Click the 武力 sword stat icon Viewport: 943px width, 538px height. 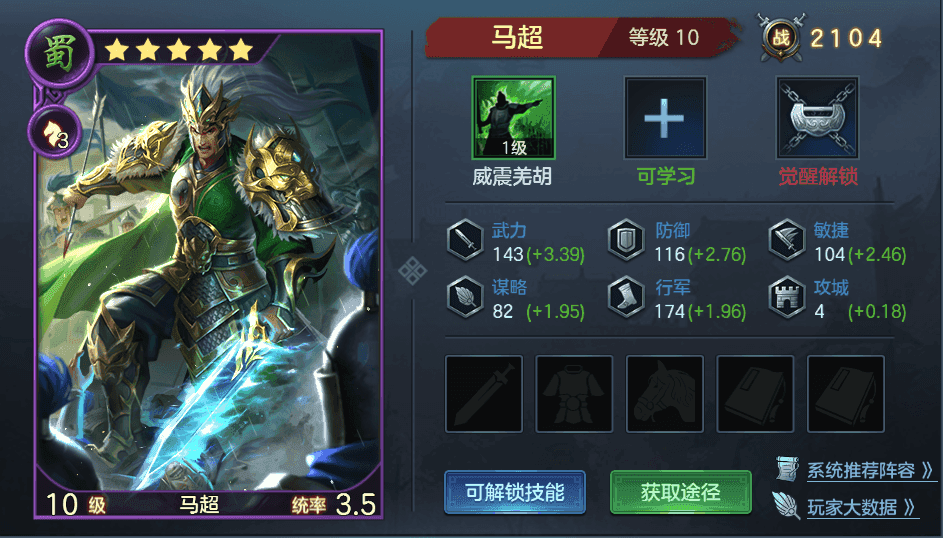click(465, 240)
